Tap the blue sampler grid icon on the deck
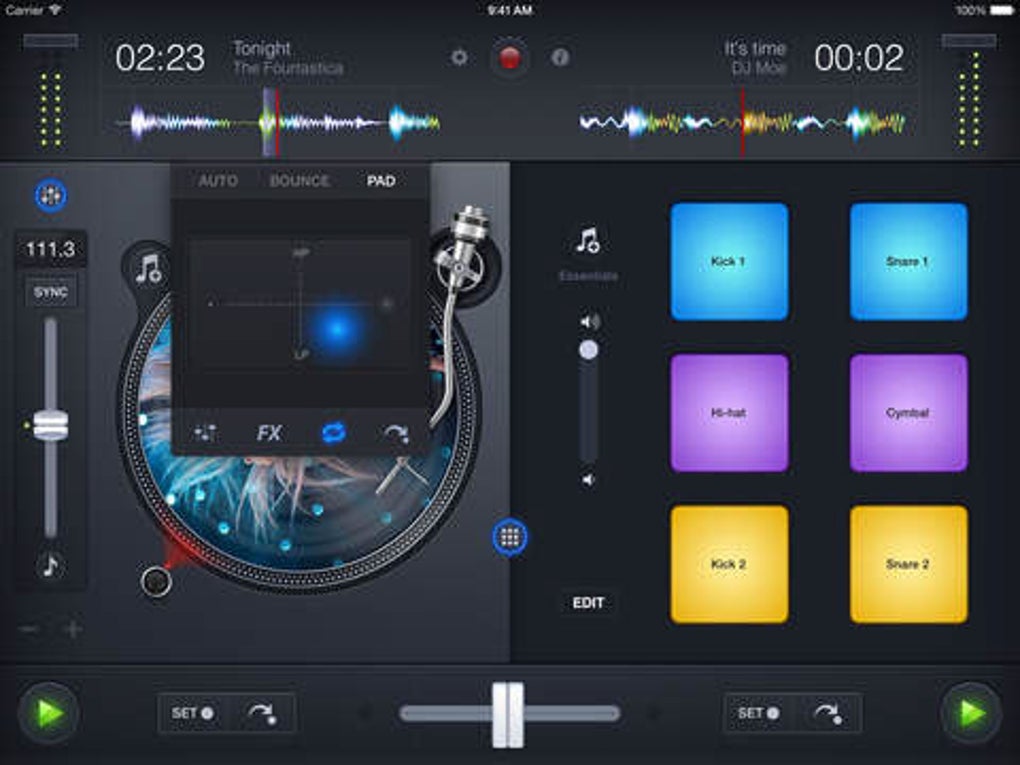This screenshot has height=765, width=1020. 511,537
